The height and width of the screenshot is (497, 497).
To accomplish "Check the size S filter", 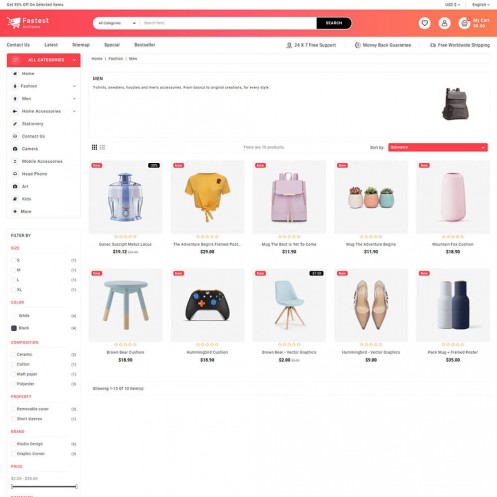I will click(14, 260).
